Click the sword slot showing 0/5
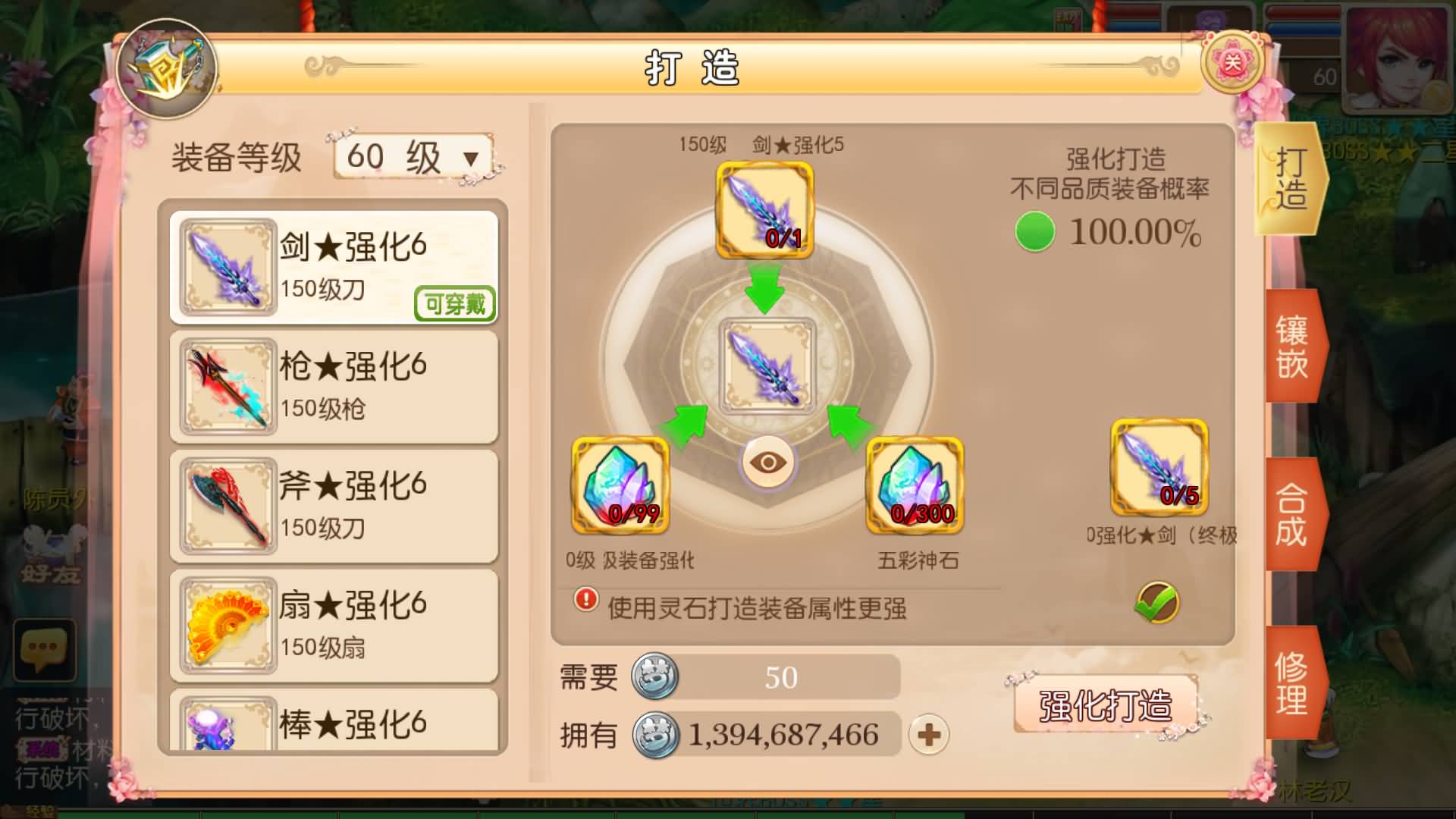 point(1159,468)
